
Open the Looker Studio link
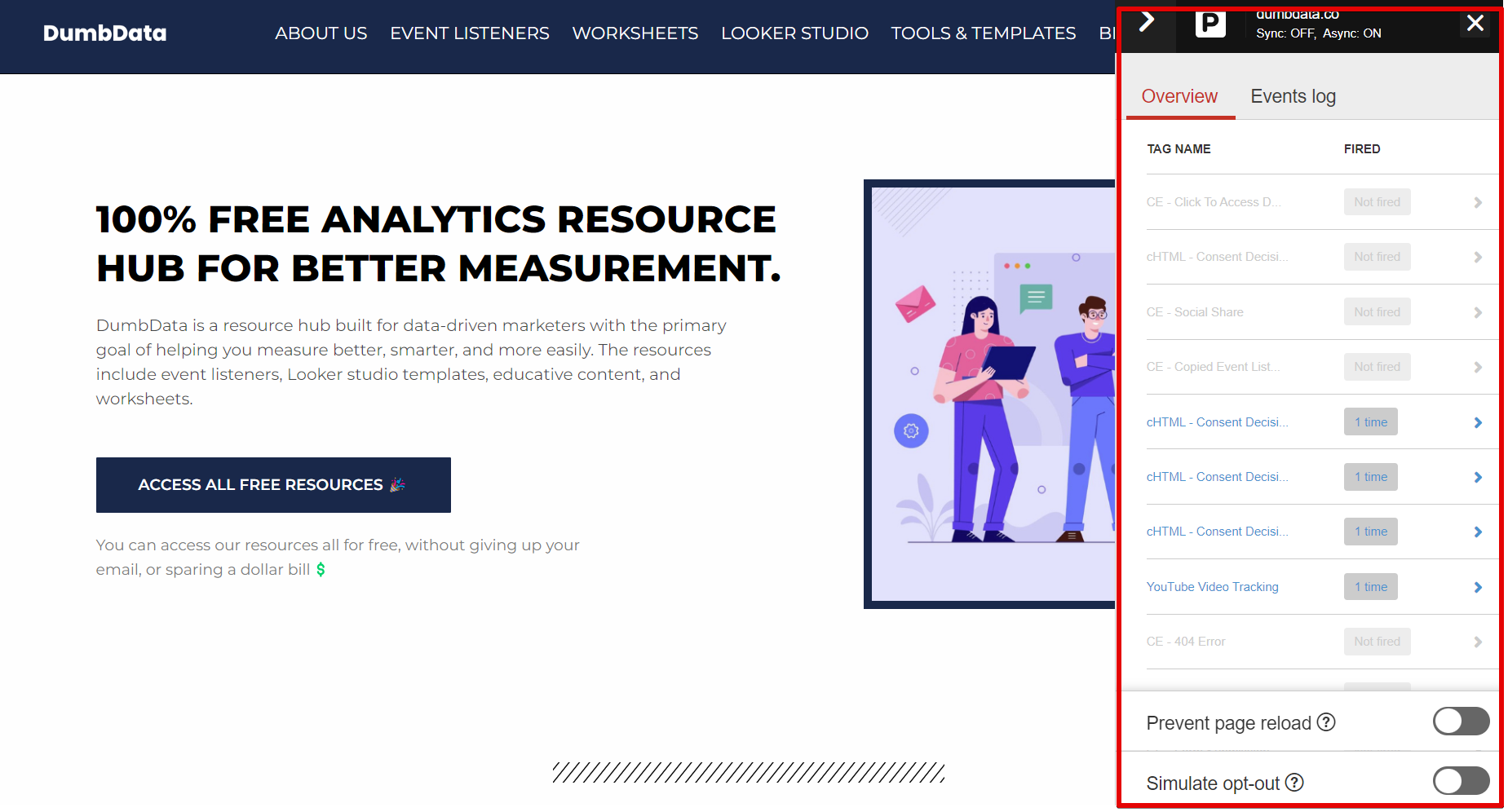794,33
